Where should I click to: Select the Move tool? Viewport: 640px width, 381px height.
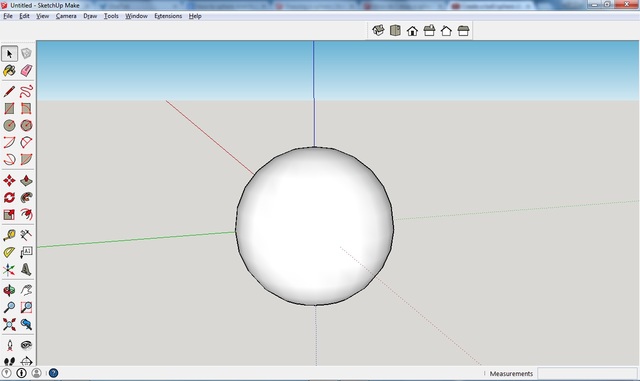9,180
